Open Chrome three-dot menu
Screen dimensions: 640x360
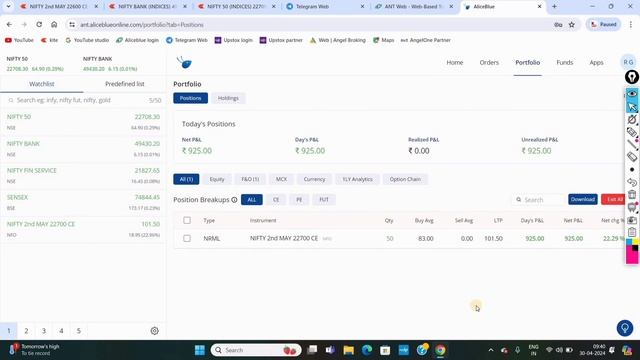pyautogui.click(x=631, y=24)
